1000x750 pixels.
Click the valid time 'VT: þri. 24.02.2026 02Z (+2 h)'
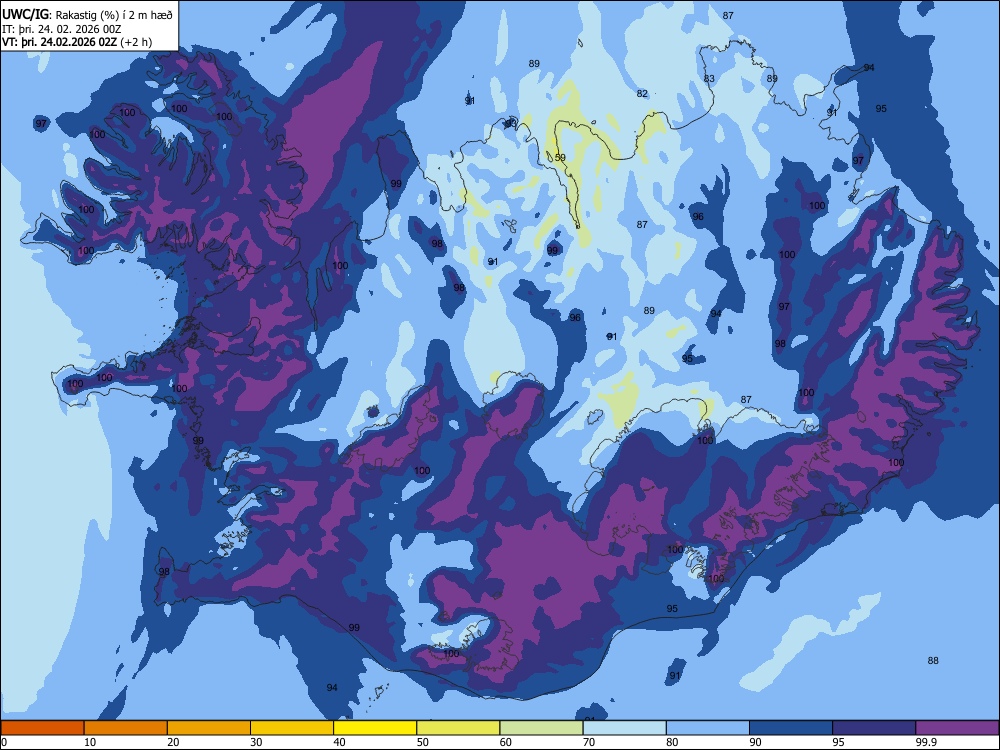click(x=77, y=42)
